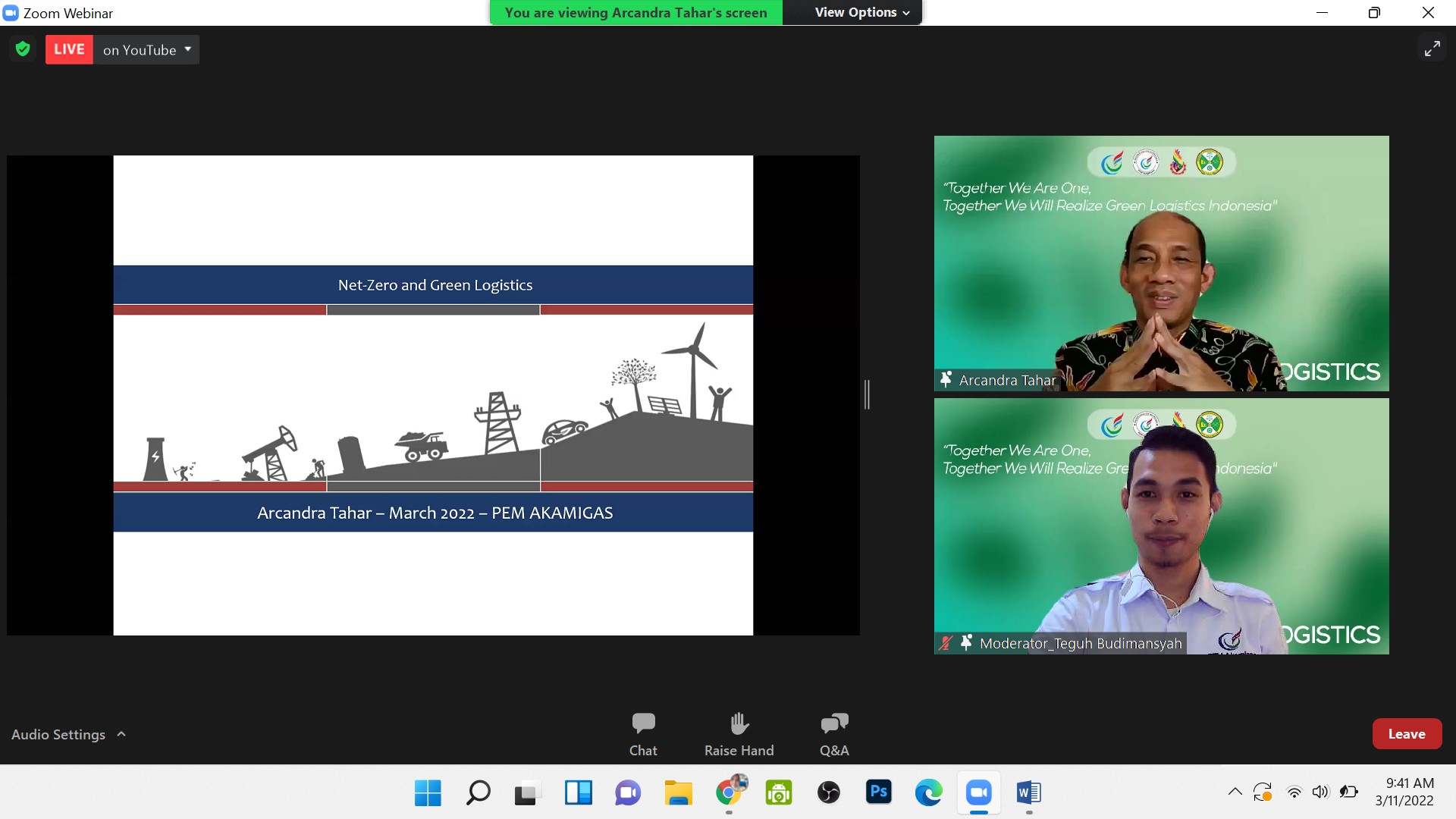Image resolution: width=1456 pixels, height=819 pixels.
Task: Enter fullscreen with the expand arrows icon
Action: 1432,48
